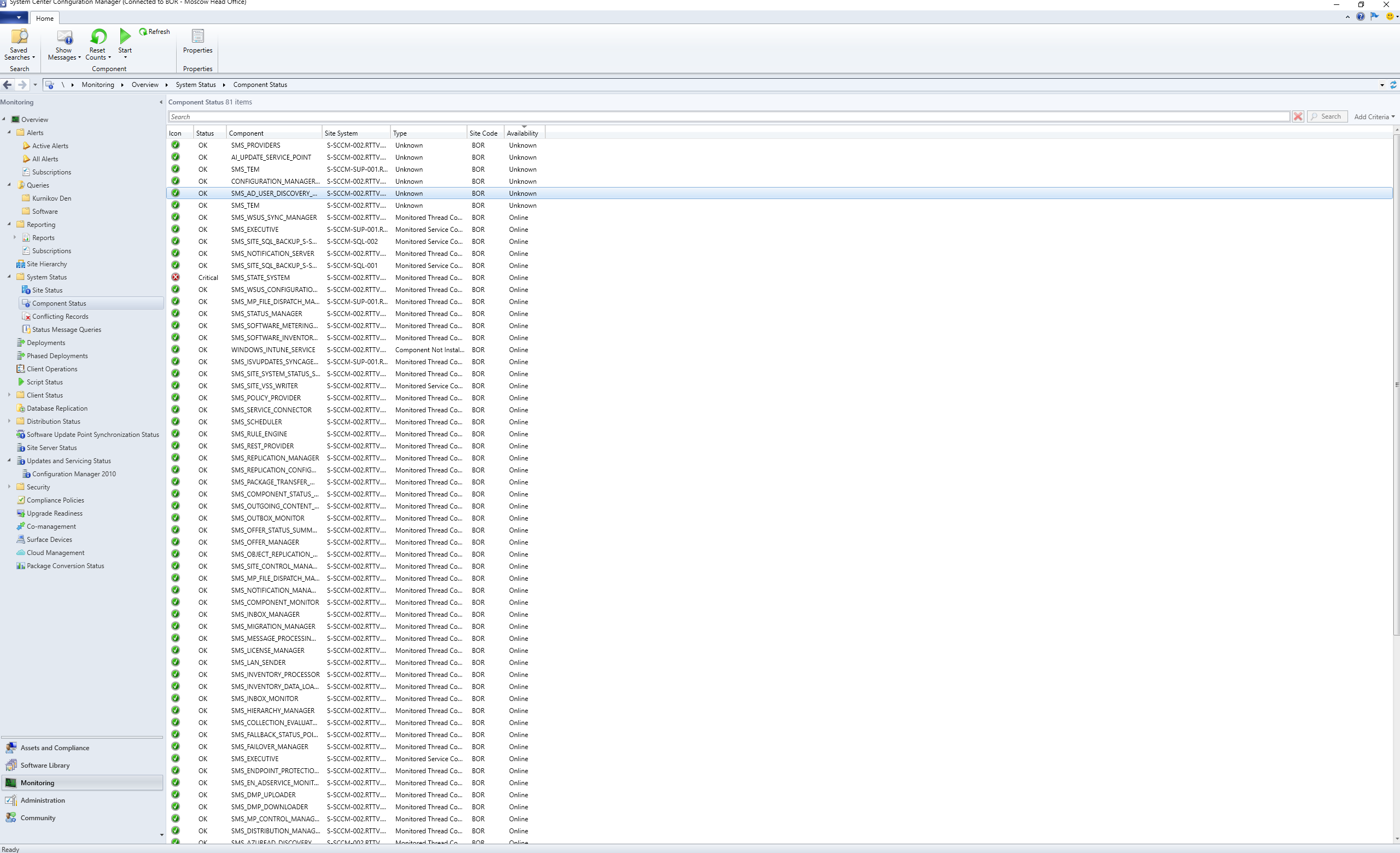Click the Overview breadcrumb link
This screenshot has height=853, width=1400.
tap(145, 85)
